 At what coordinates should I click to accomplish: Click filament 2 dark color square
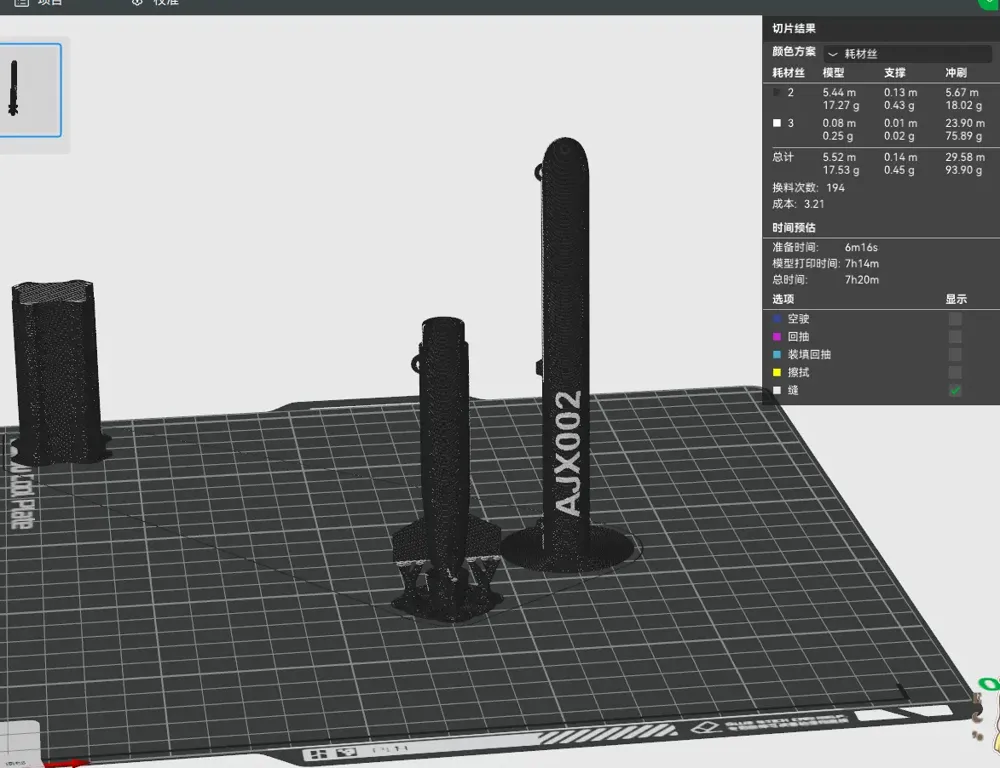(777, 92)
